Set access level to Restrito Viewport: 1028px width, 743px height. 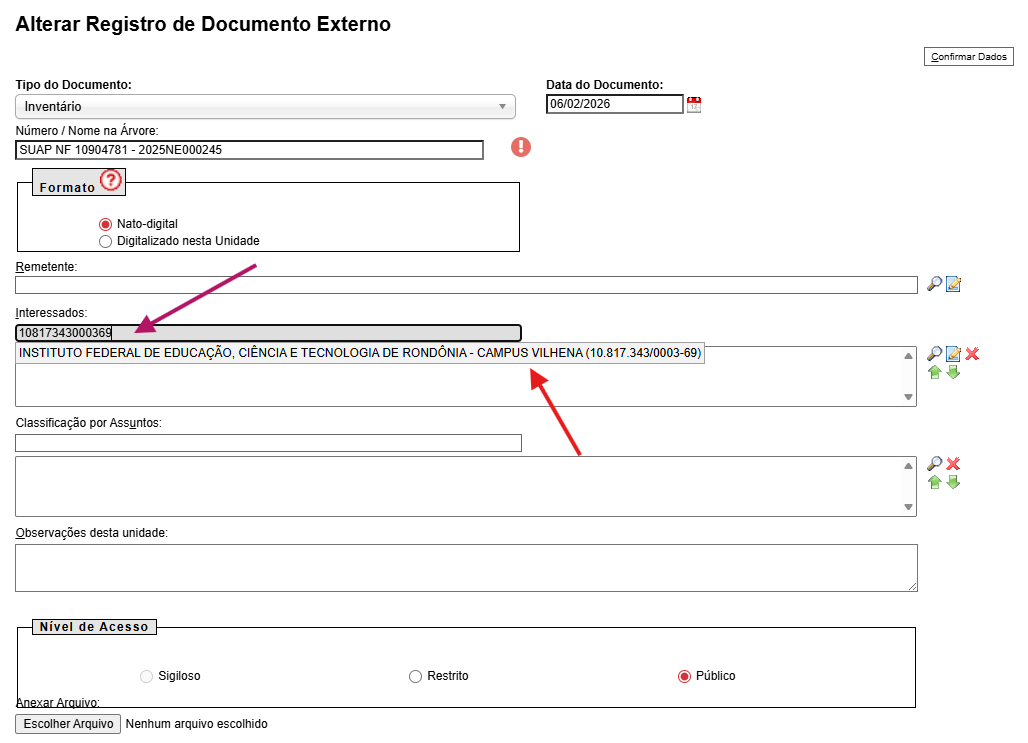point(416,677)
